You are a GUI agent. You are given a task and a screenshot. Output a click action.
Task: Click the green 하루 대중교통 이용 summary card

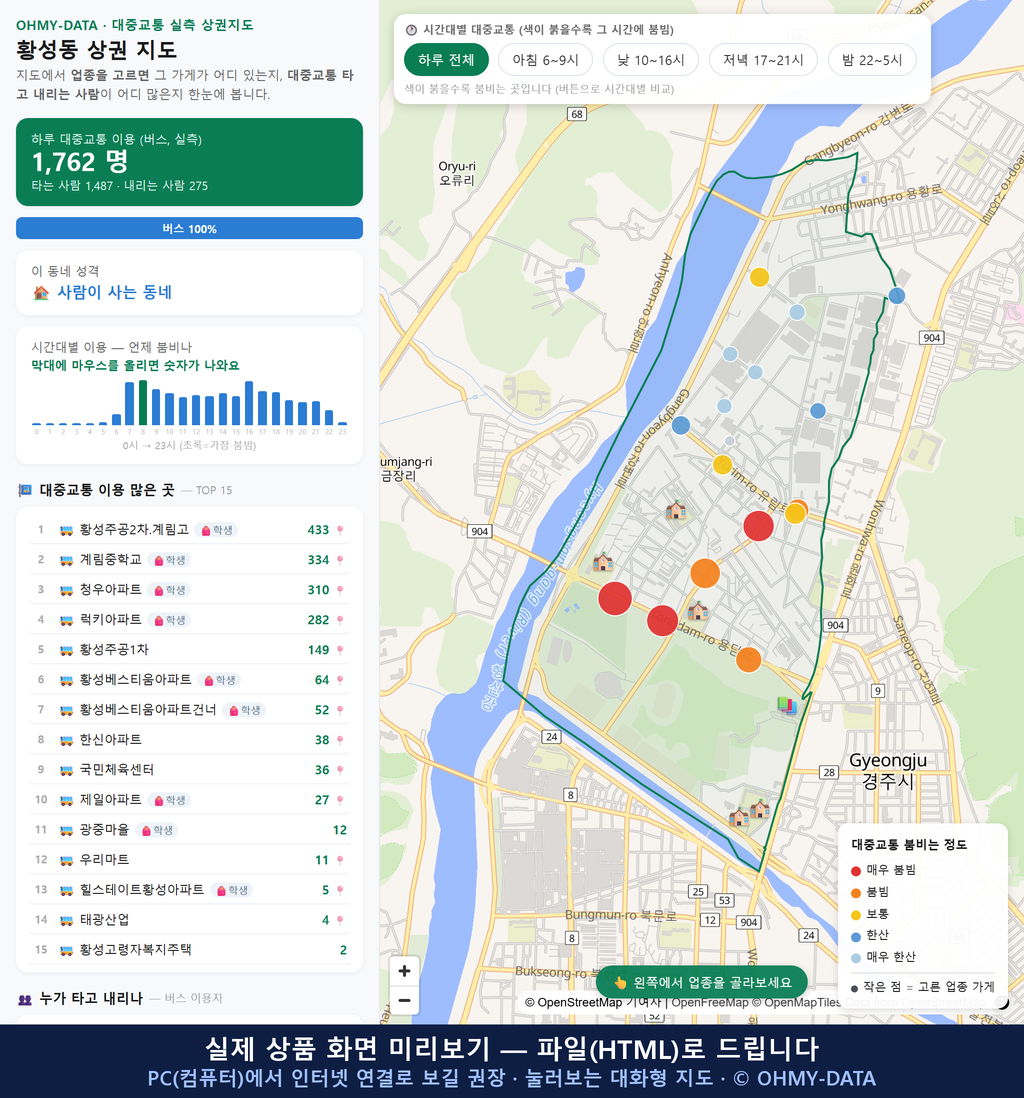click(189, 162)
